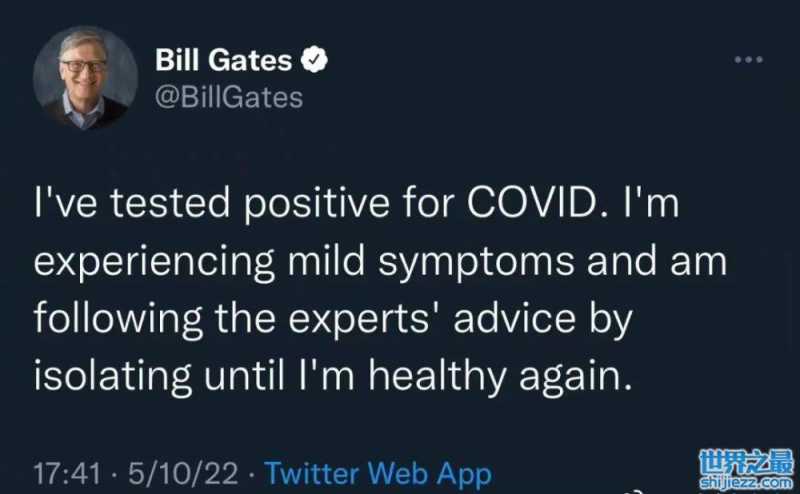Open the three-dot more options menu
This screenshot has width=800, height=494.
tap(748, 61)
